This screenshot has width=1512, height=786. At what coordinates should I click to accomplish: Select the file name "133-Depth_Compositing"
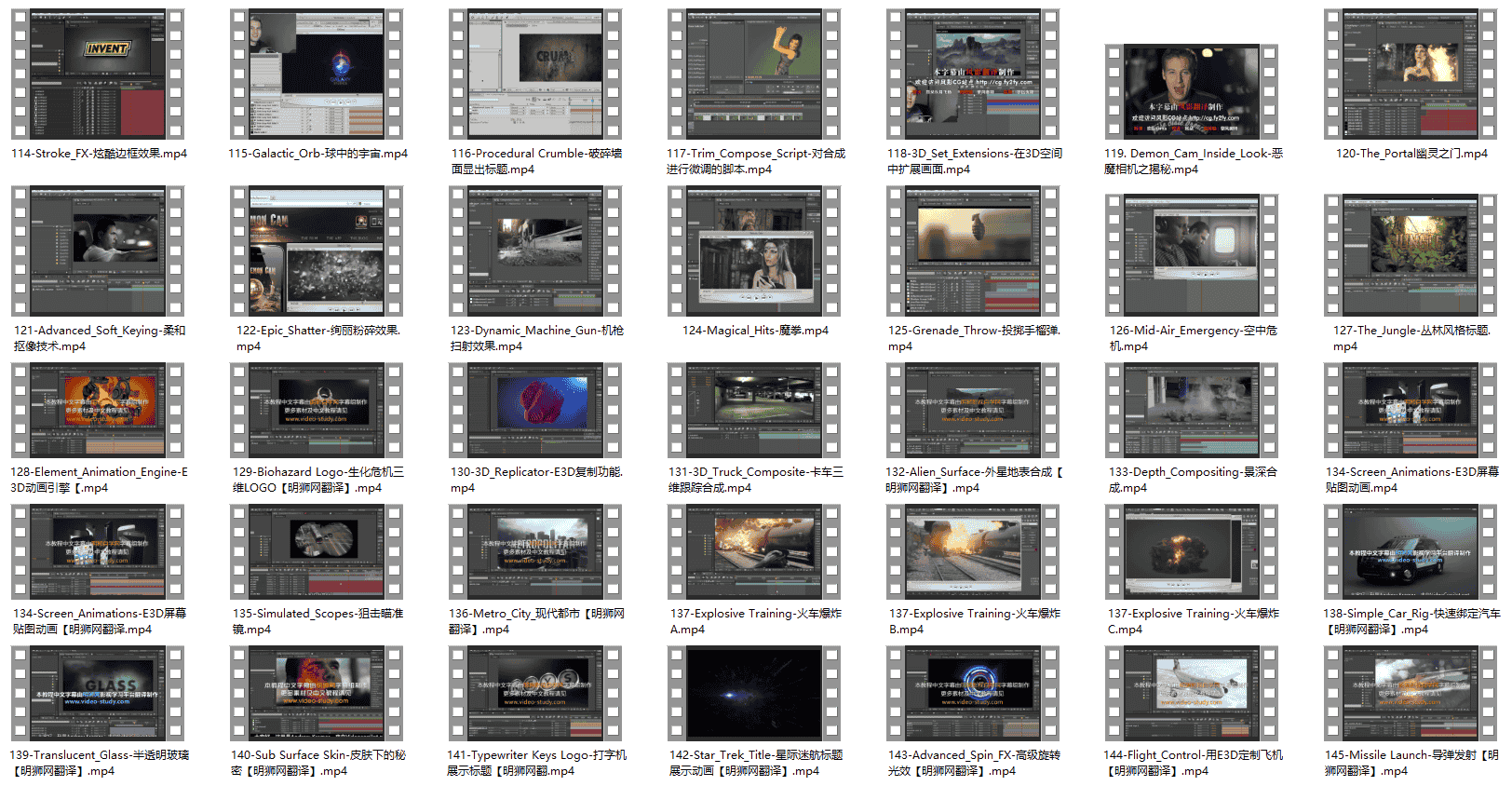click(x=1193, y=480)
